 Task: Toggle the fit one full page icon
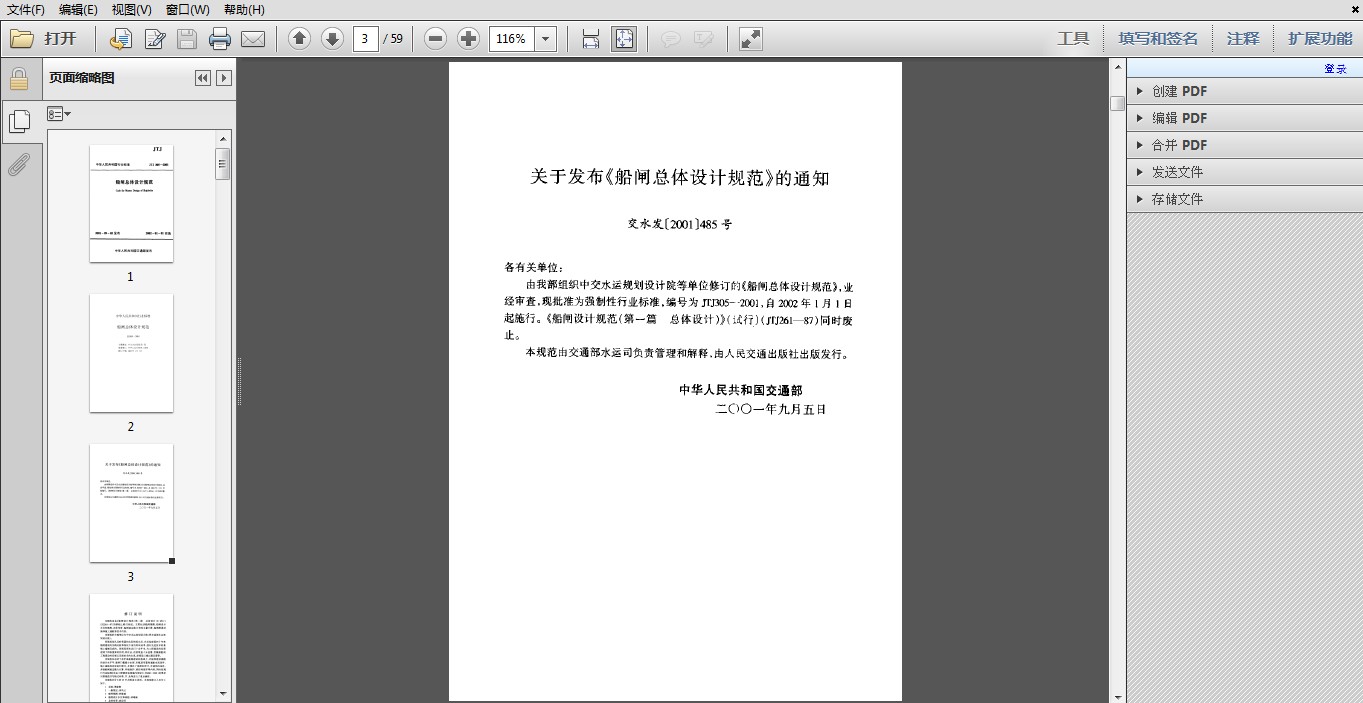pyautogui.click(x=623, y=39)
